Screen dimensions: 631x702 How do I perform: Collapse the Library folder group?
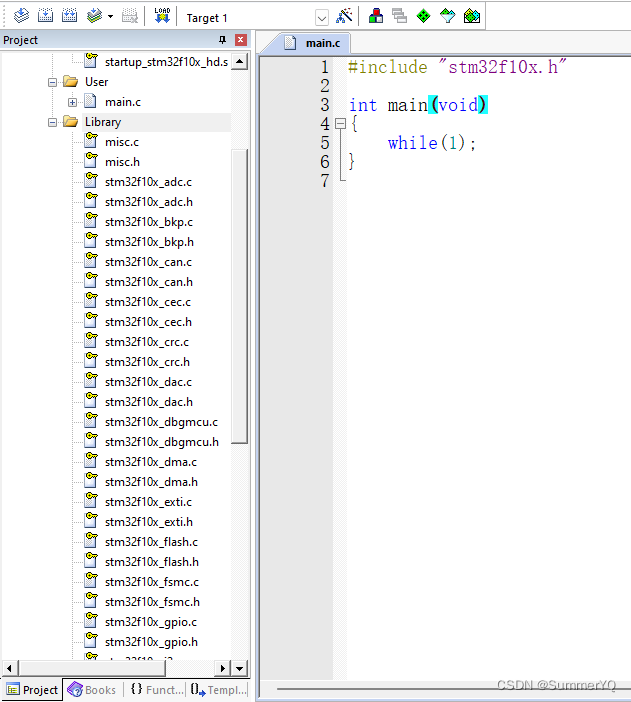(x=52, y=123)
